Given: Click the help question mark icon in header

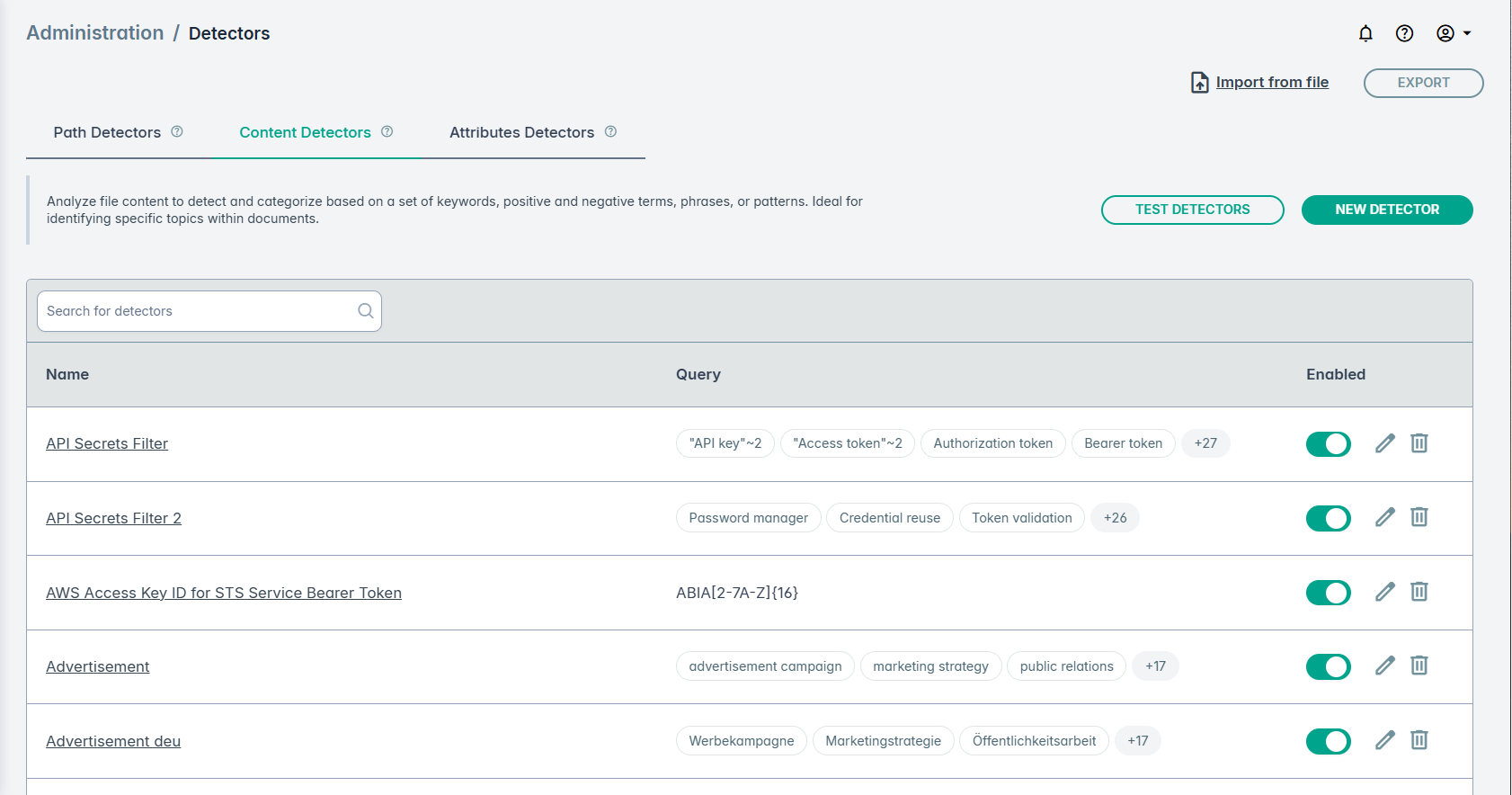Looking at the screenshot, I should [1404, 33].
